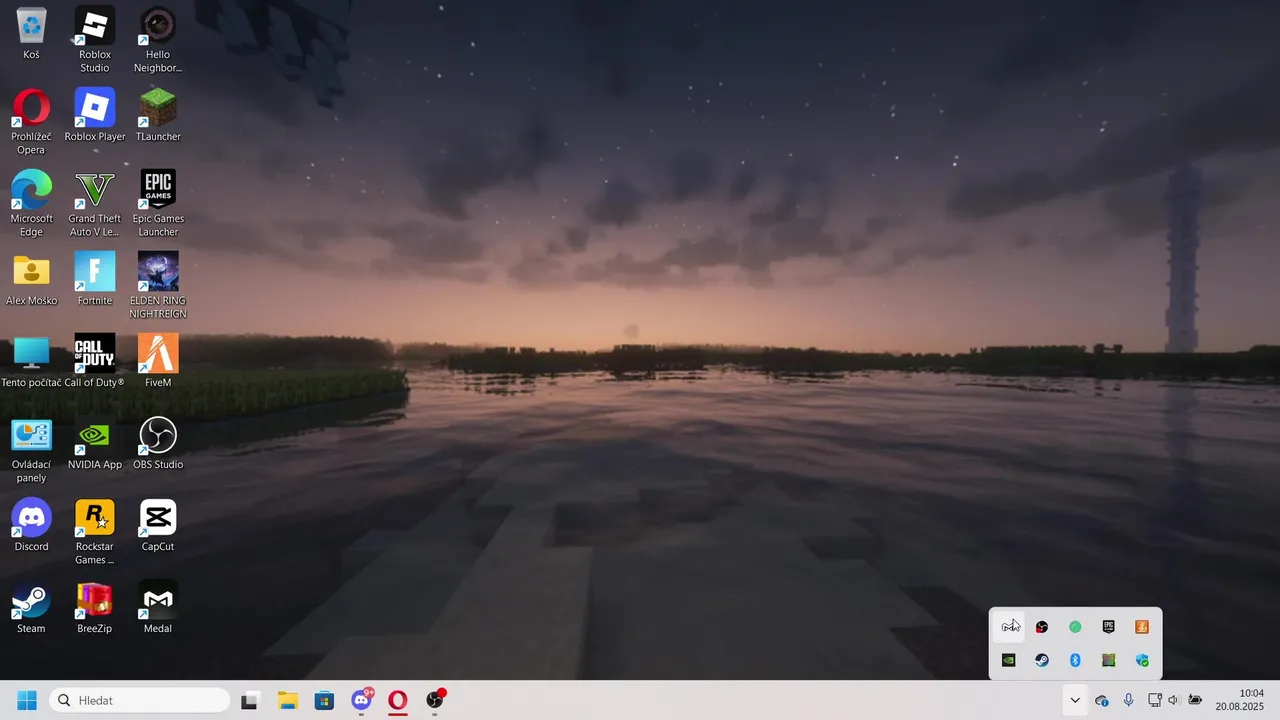The height and width of the screenshot is (720, 1280).
Task: Click the Medal icon in tray overflow
Action: click(x=1010, y=627)
